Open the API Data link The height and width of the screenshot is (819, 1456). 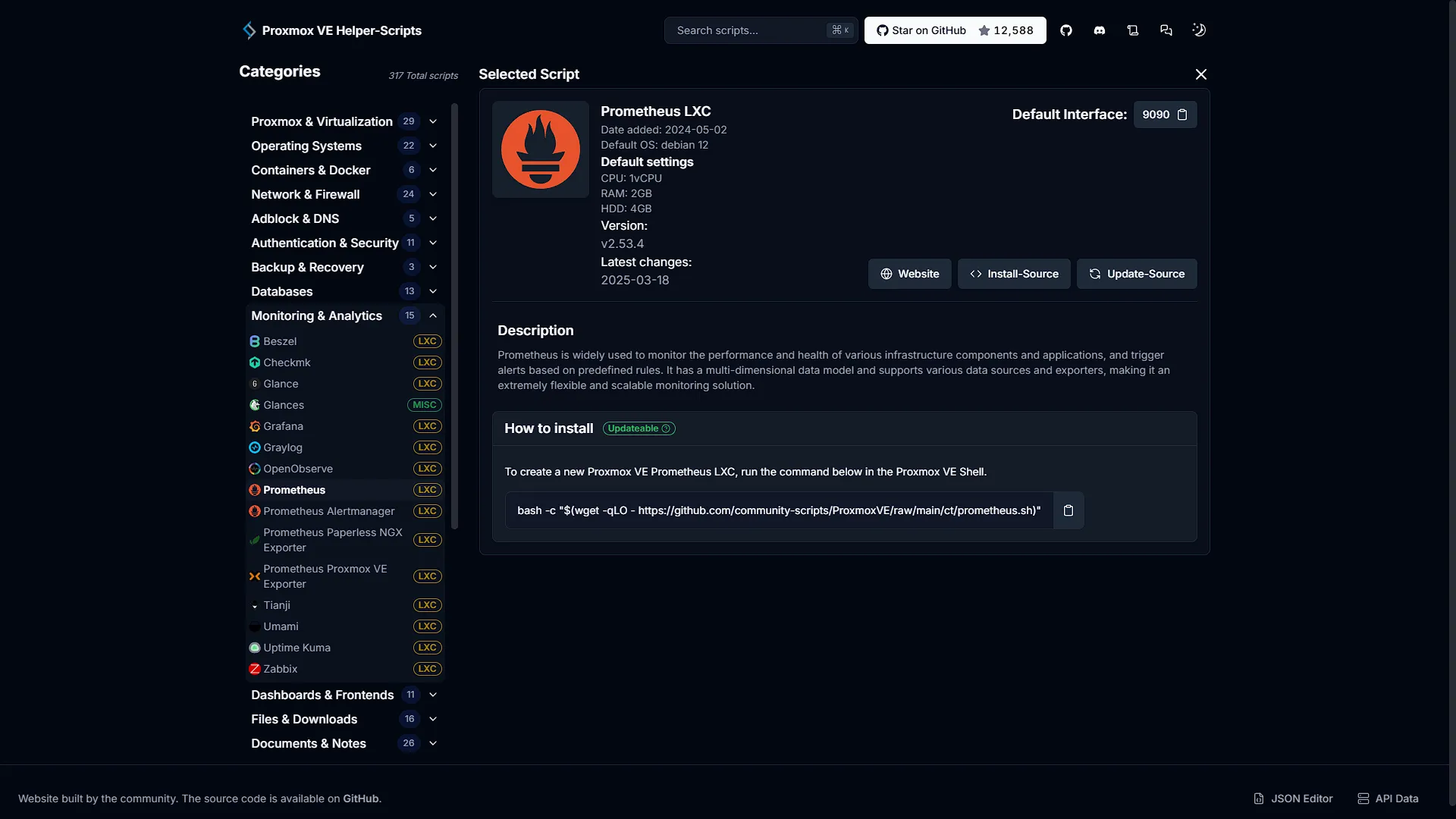click(x=1388, y=799)
